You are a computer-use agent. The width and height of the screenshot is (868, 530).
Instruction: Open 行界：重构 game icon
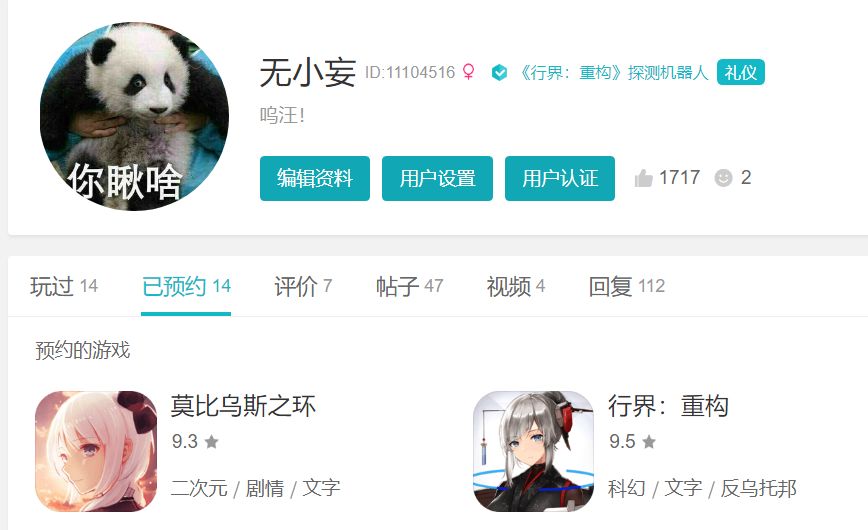coord(534,451)
